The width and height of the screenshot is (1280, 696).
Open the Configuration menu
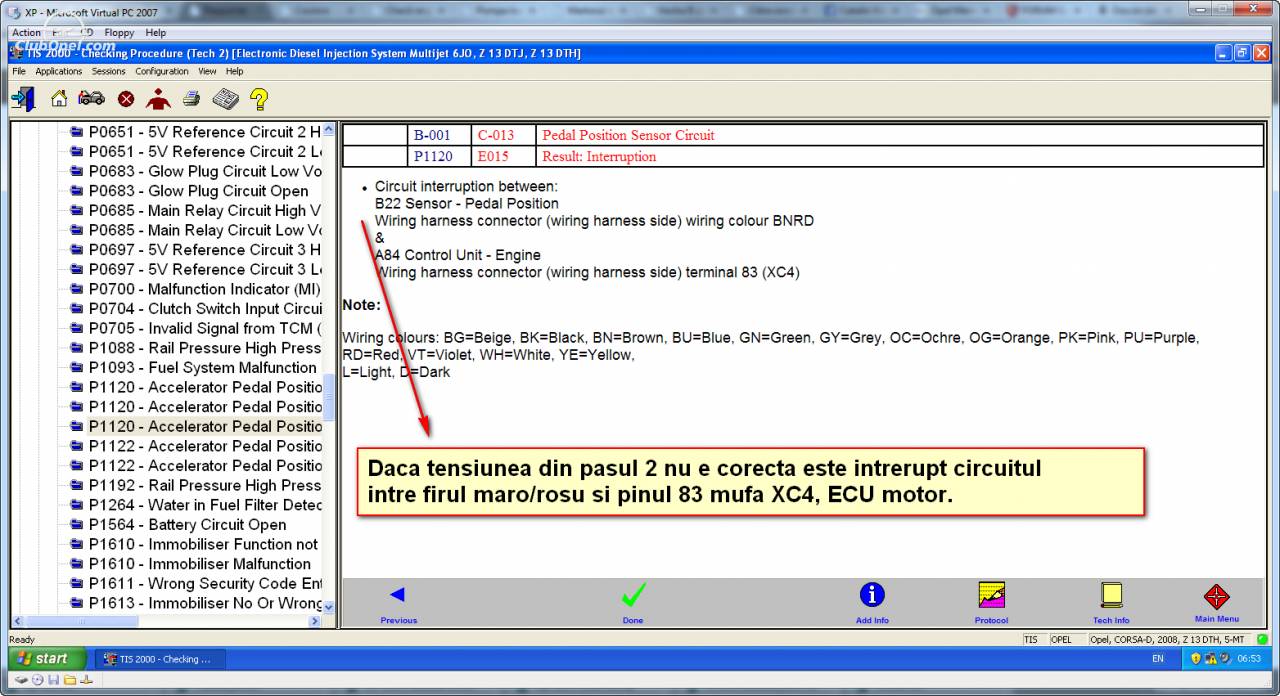[162, 72]
